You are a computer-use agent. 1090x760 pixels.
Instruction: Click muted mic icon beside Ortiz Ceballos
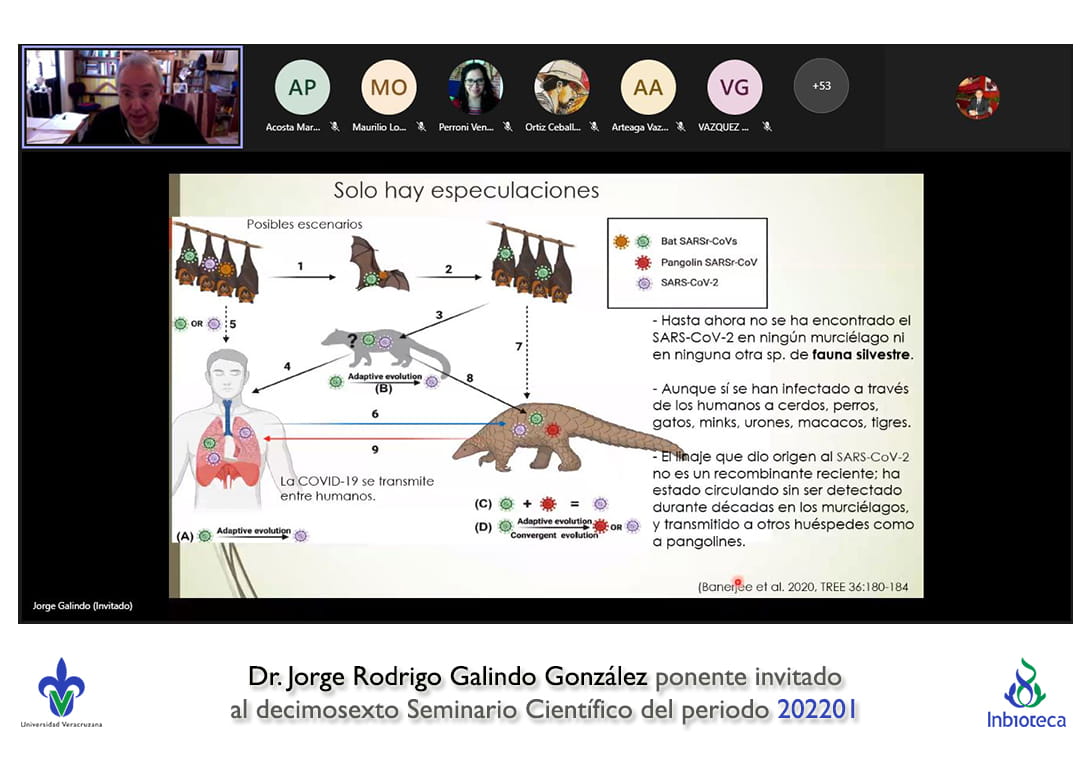coord(594,127)
